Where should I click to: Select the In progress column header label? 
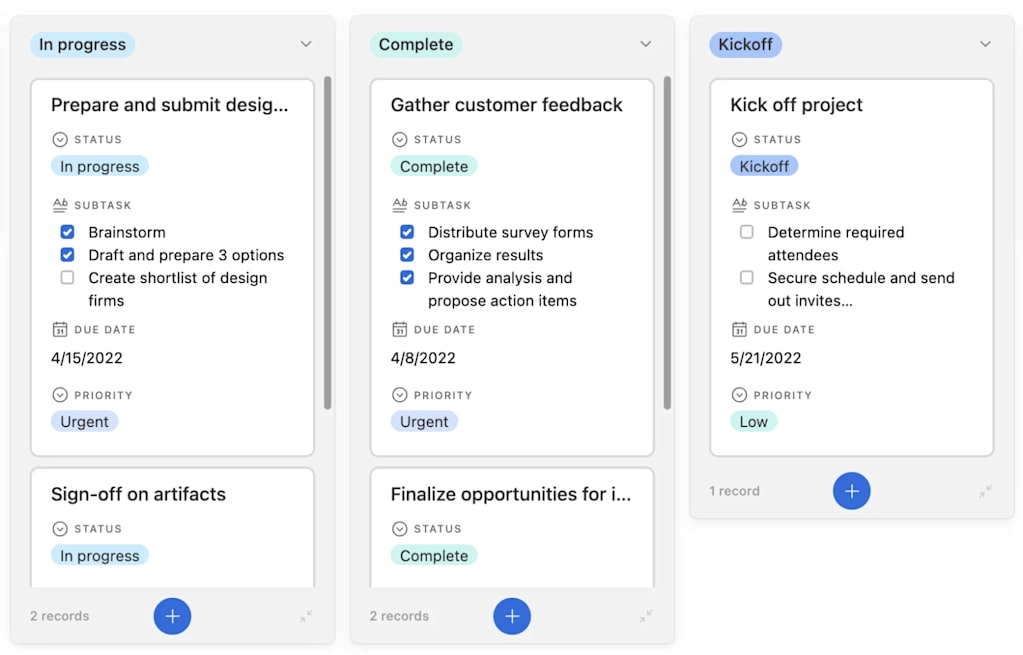[82, 44]
